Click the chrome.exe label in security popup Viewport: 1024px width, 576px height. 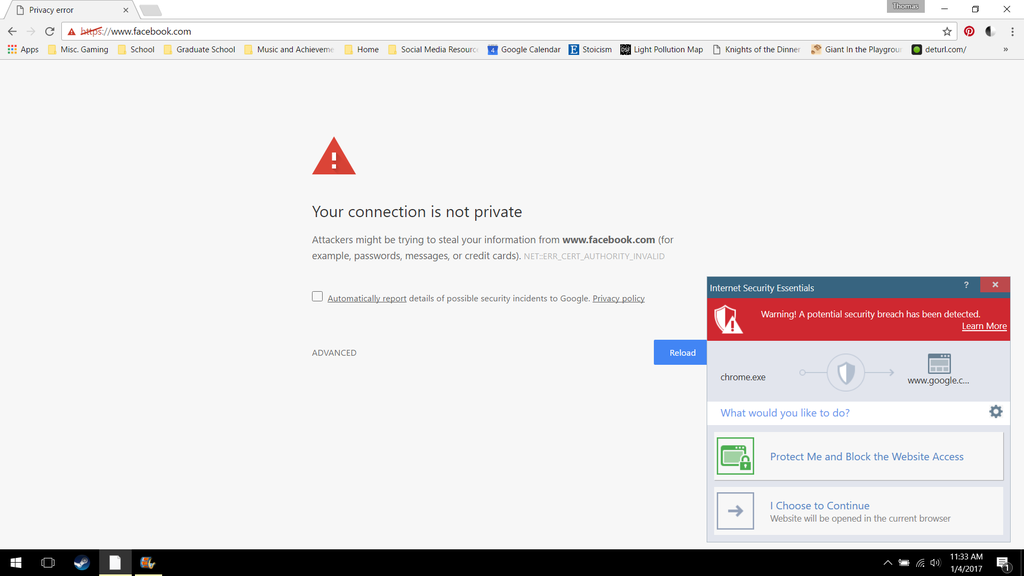tap(743, 377)
